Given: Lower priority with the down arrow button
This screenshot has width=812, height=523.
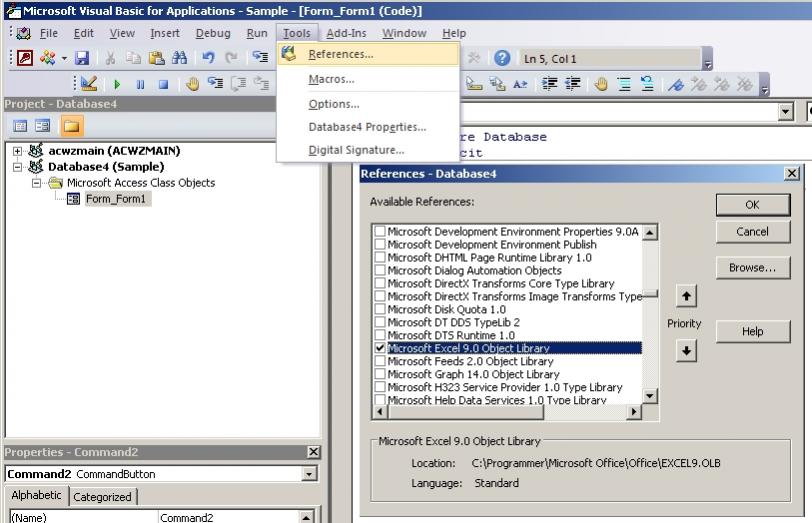Looking at the screenshot, I should click(687, 351).
